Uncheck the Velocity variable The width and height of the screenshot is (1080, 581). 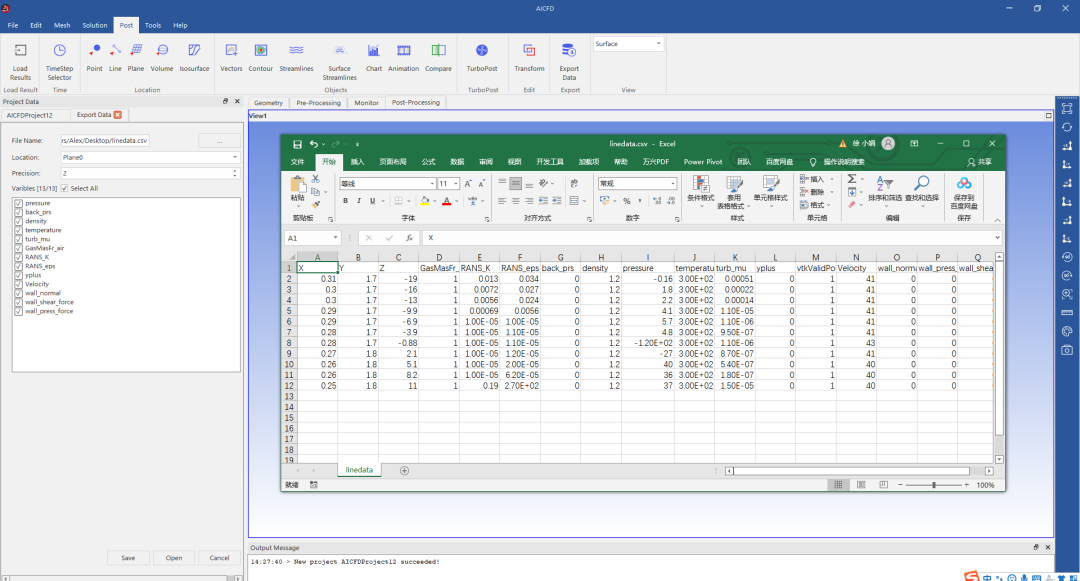[x=19, y=284]
